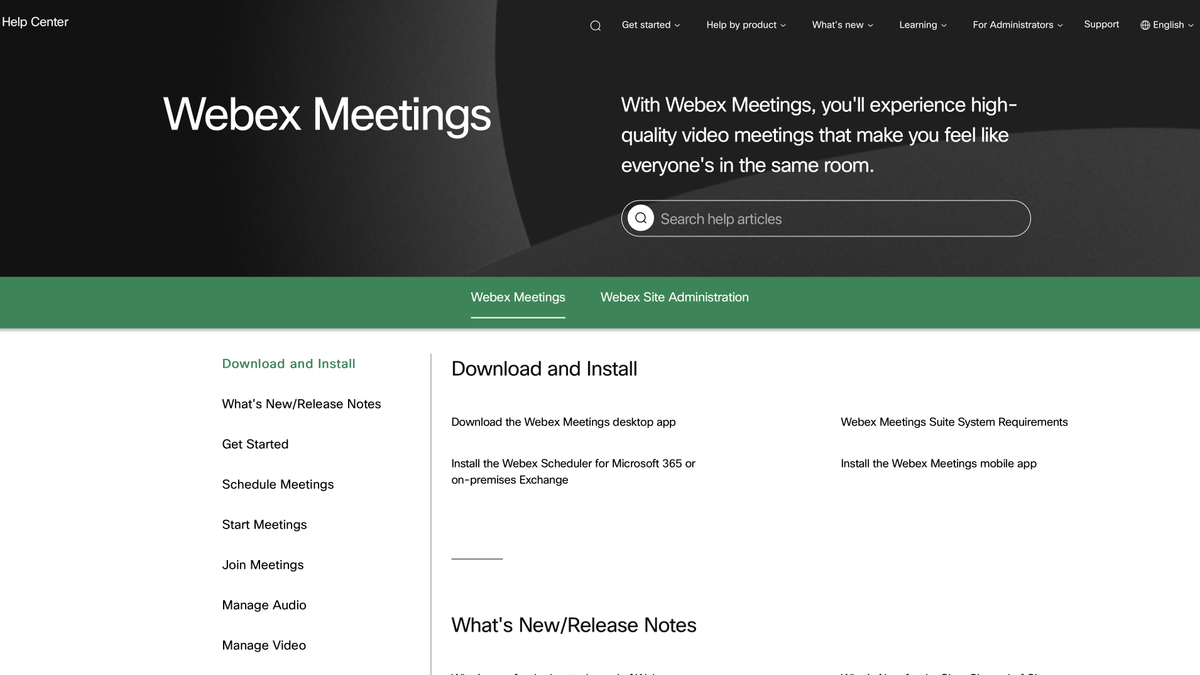This screenshot has height=675, width=1200.
Task: Go to Help Center home
Action: [35, 21]
